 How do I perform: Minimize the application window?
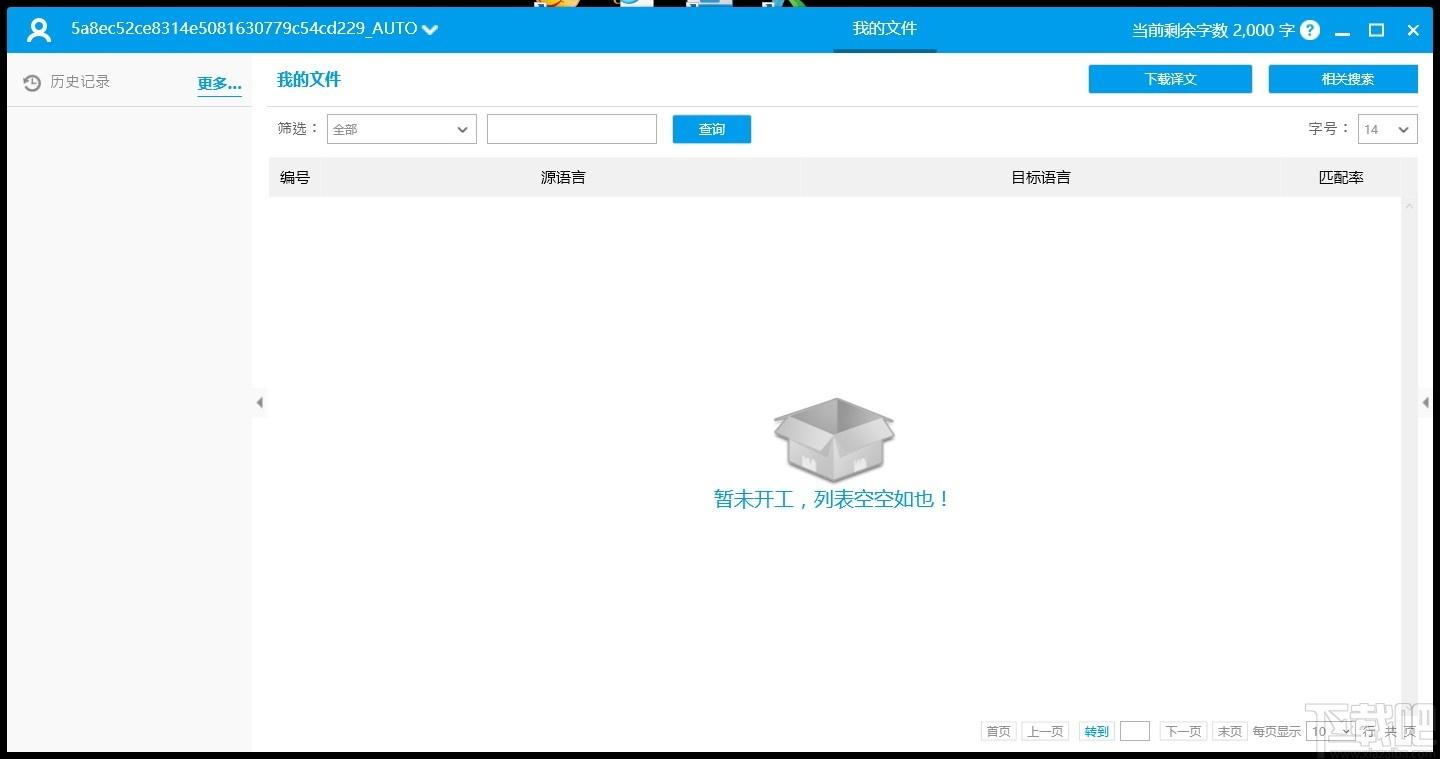pos(1341,30)
